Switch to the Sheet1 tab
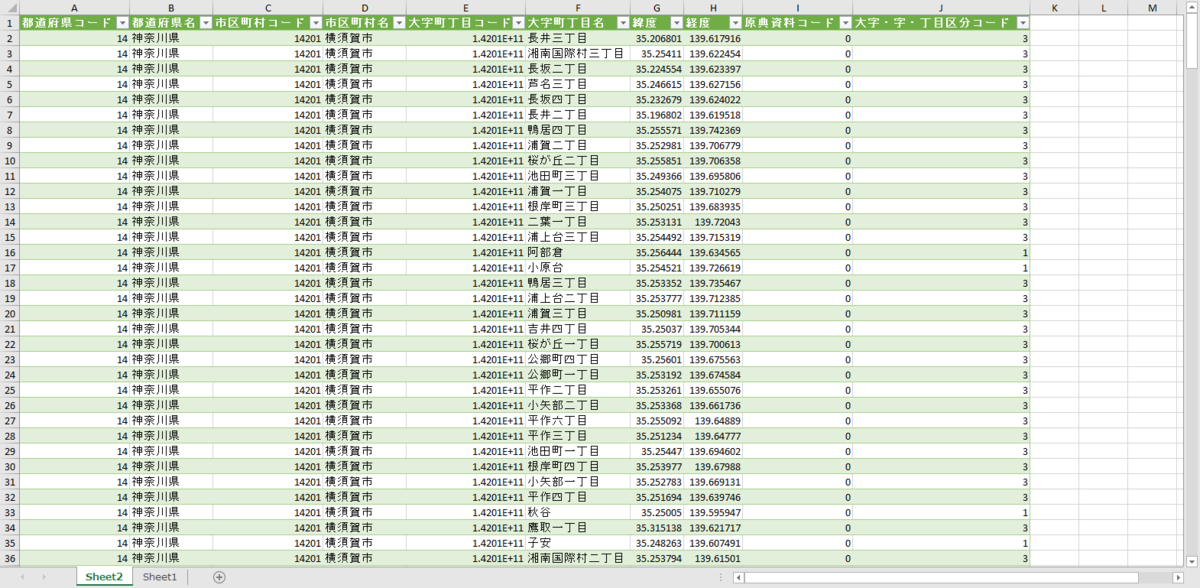 tap(159, 577)
